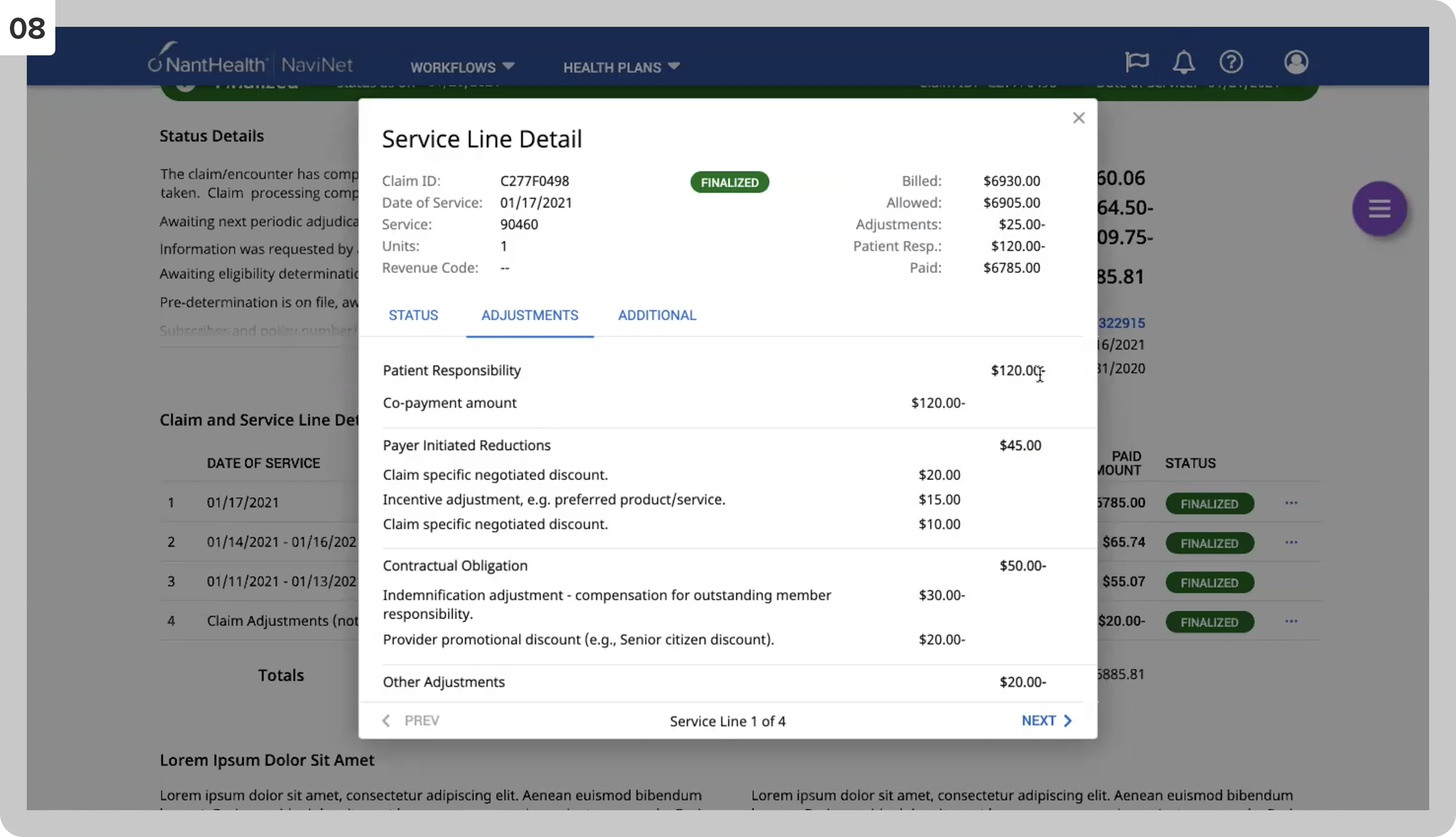Click the Status Details heading
This screenshot has height=837, width=1456.
pos(211,136)
